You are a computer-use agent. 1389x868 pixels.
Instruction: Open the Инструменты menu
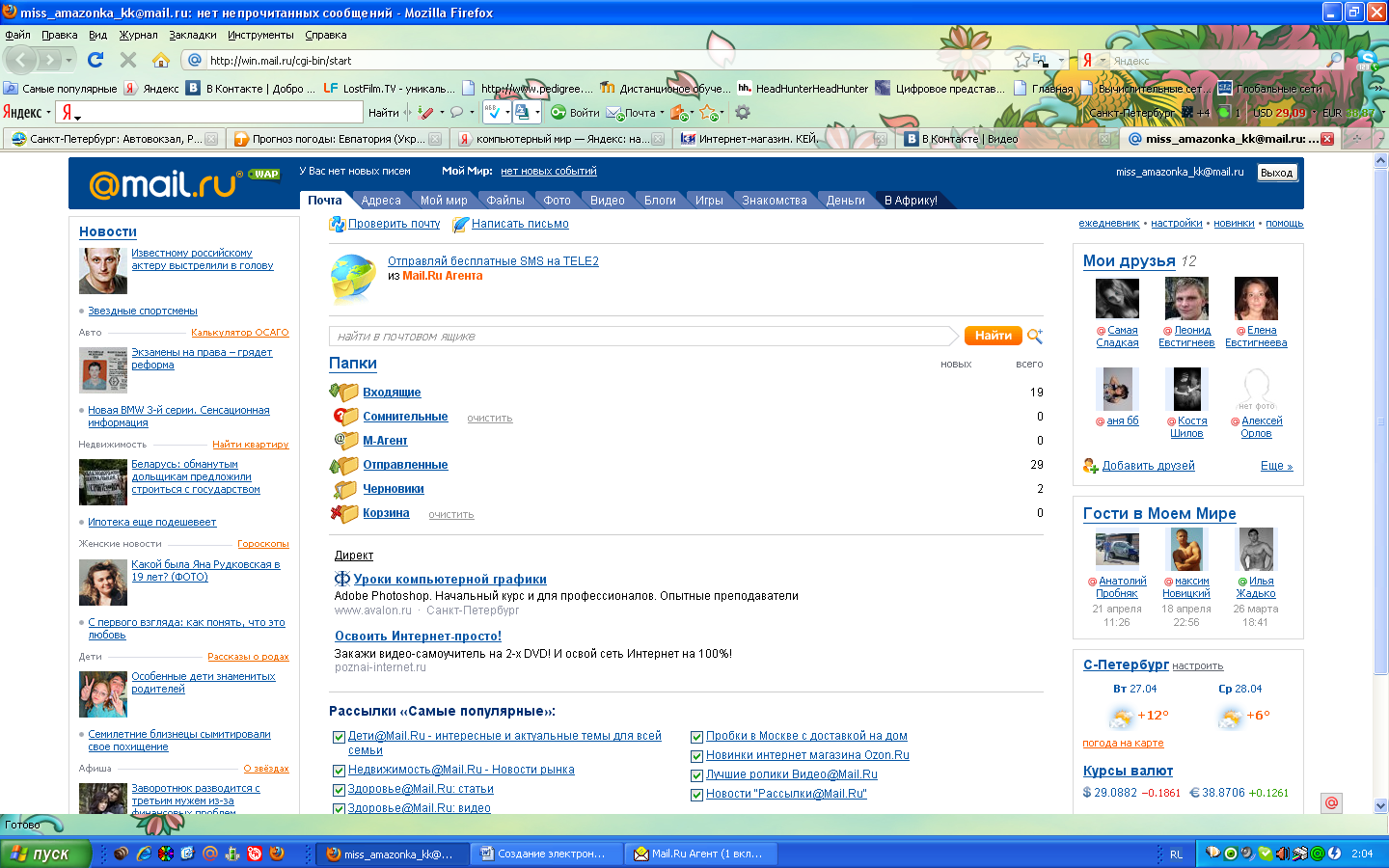point(260,35)
